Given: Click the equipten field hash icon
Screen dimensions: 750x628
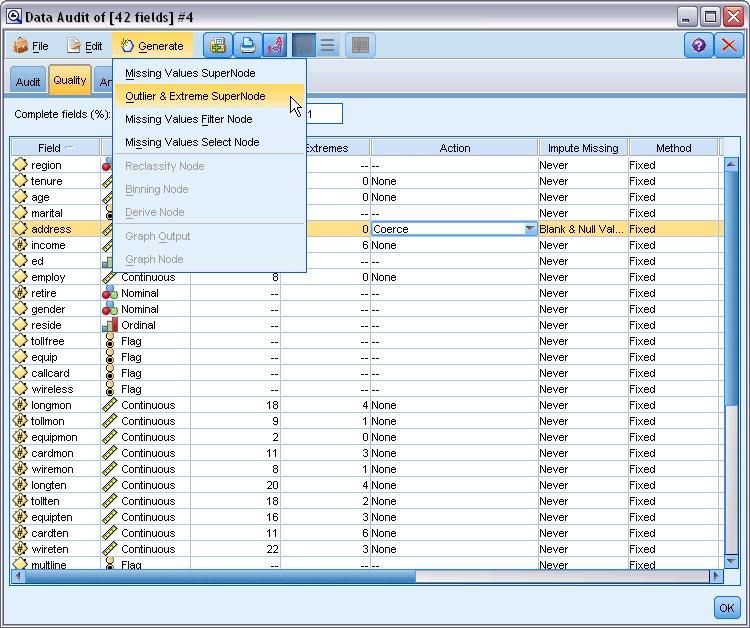Looking at the screenshot, I should (20, 517).
